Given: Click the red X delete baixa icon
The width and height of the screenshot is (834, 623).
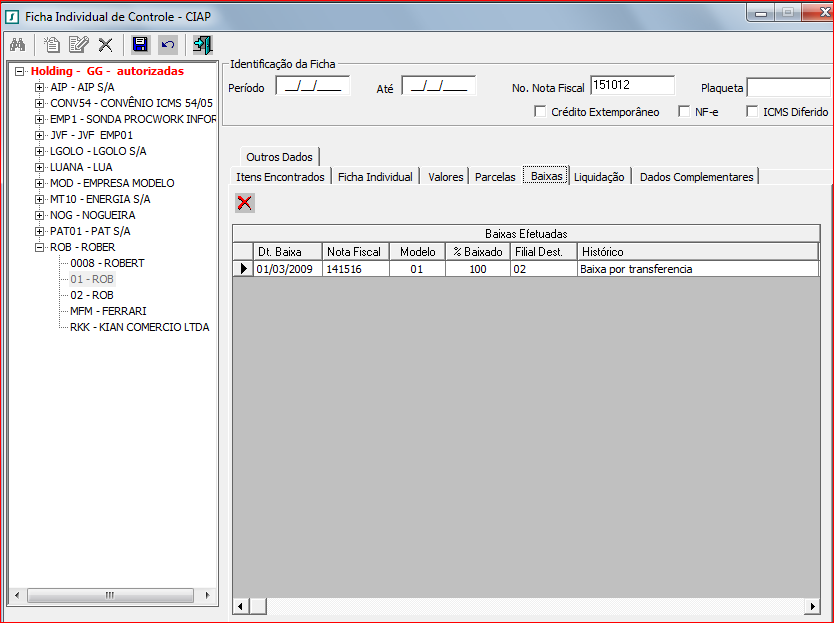Looking at the screenshot, I should pyautogui.click(x=244, y=203).
